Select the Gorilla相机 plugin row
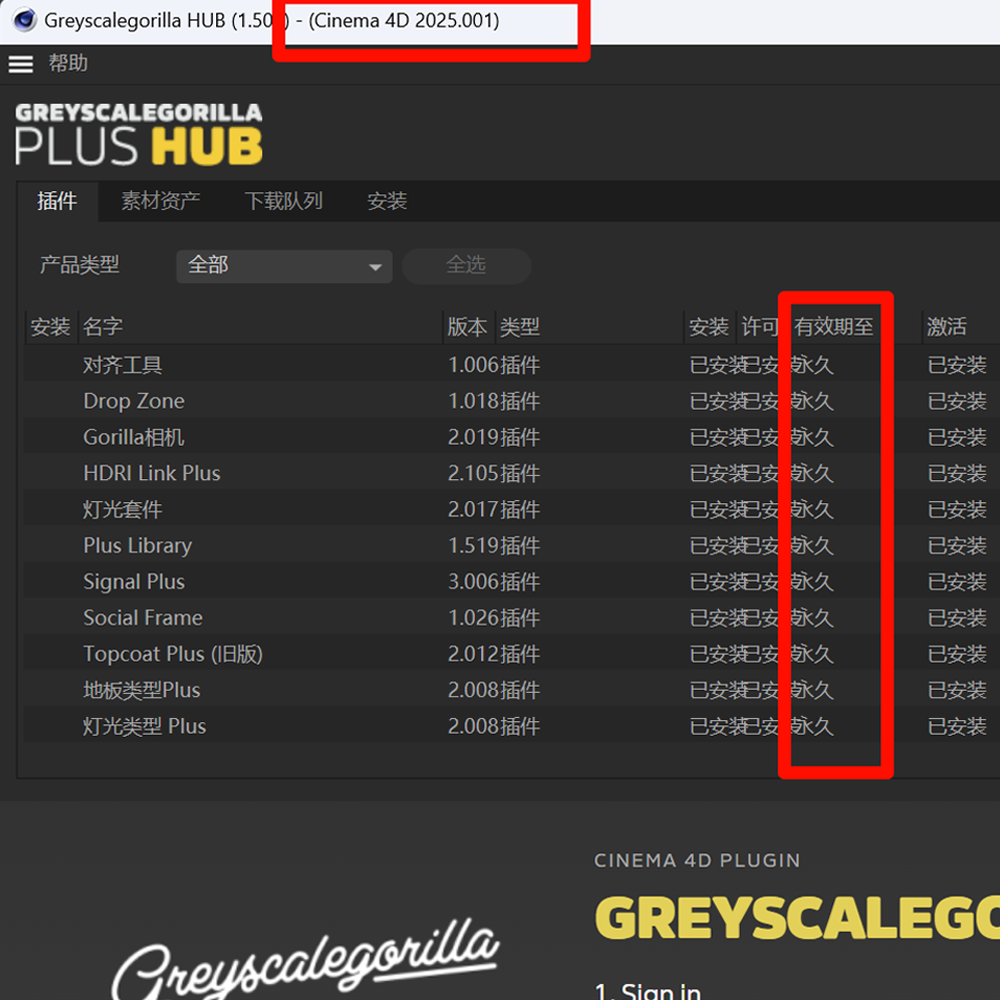Screen dimensions: 1000x1000 [512, 437]
